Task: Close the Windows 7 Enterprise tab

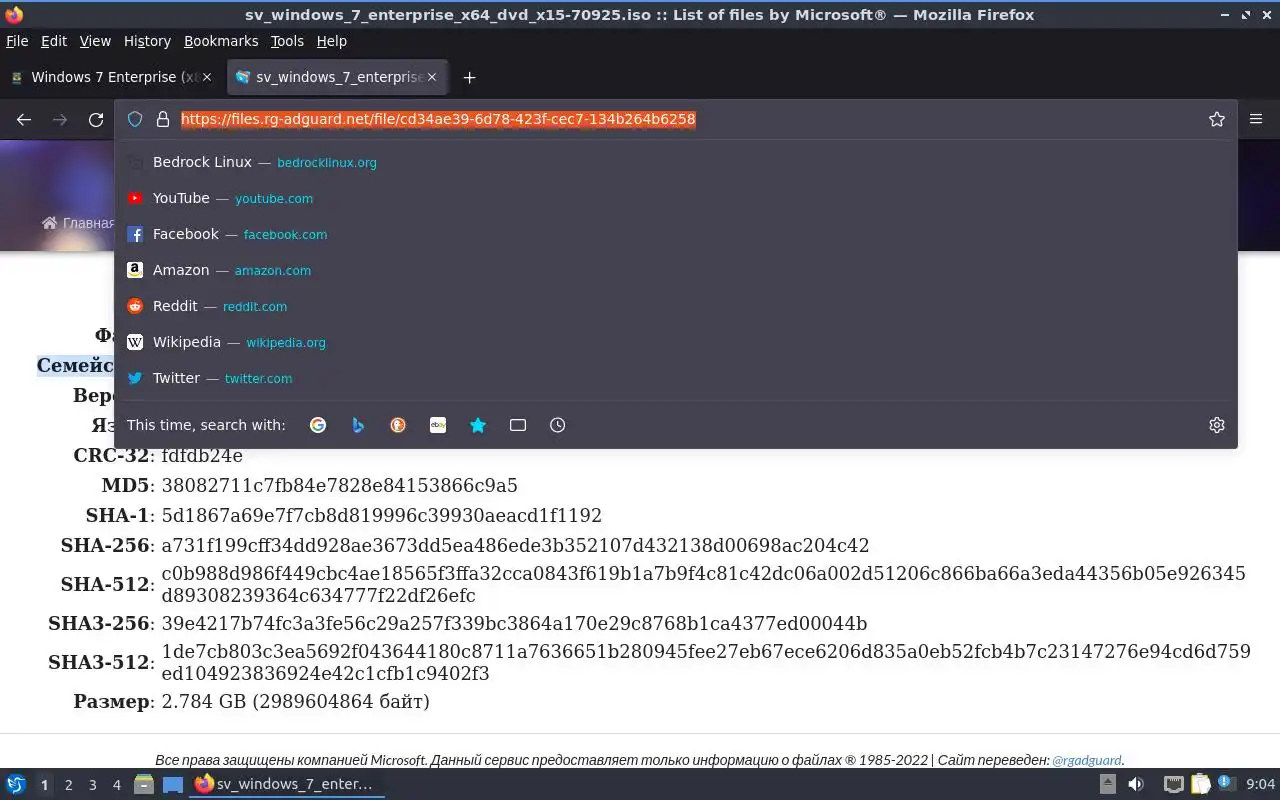Action: tap(207, 77)
